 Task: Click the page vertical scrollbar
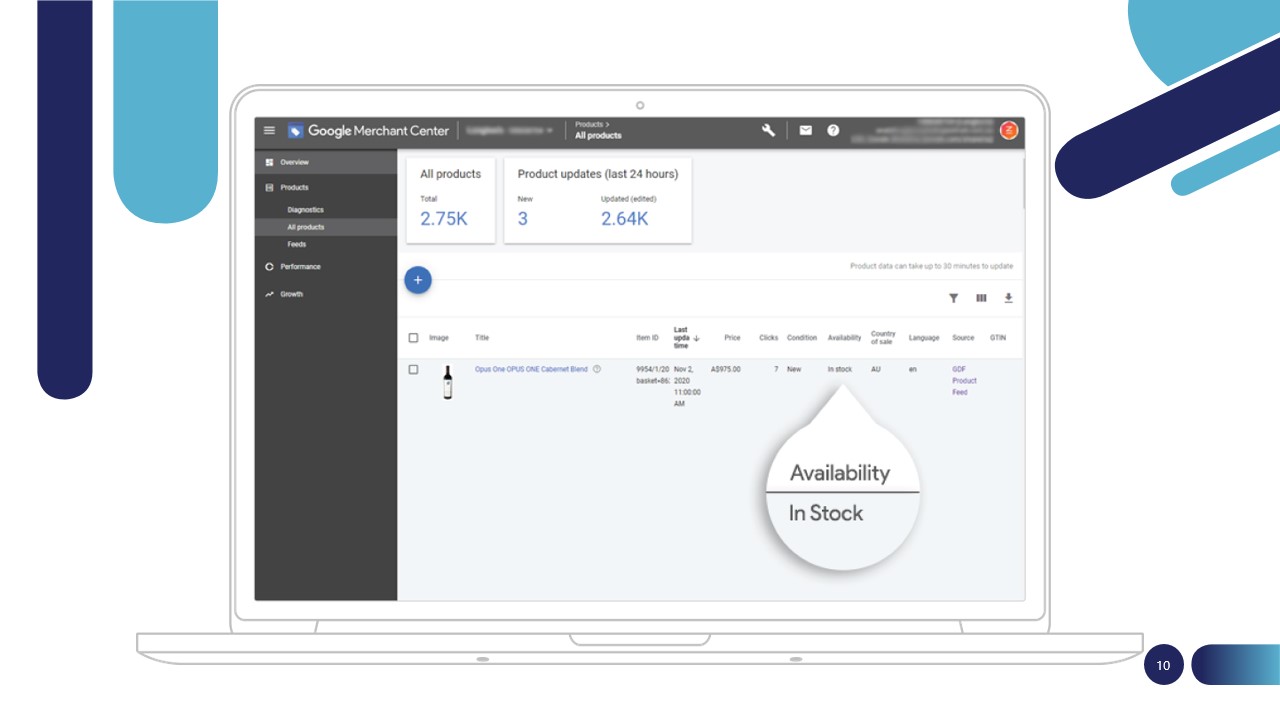pos(1023,182)
